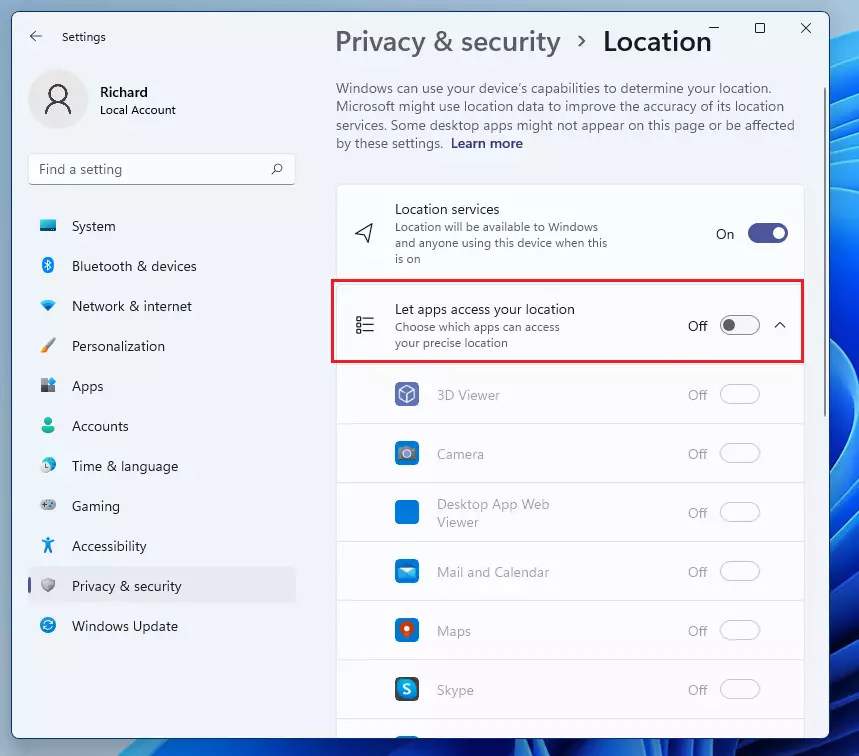Toggle location access for 3D Viewer

(740, 394)
